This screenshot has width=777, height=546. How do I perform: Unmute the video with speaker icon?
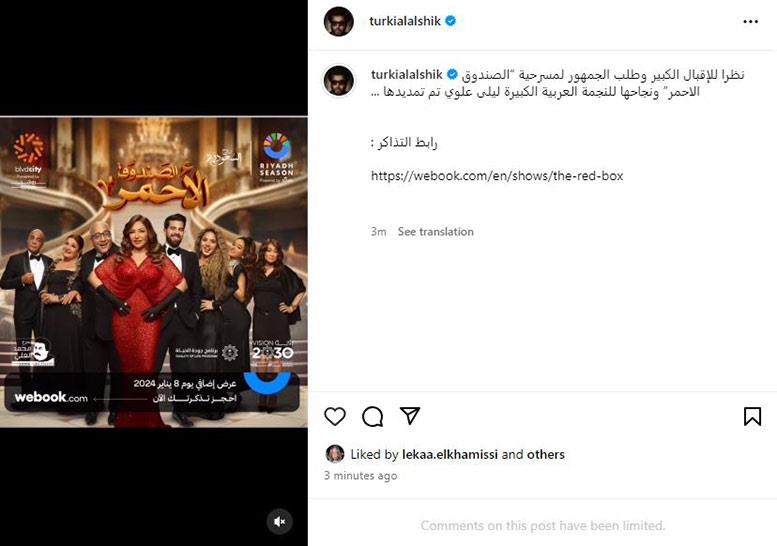coord(279,521)
